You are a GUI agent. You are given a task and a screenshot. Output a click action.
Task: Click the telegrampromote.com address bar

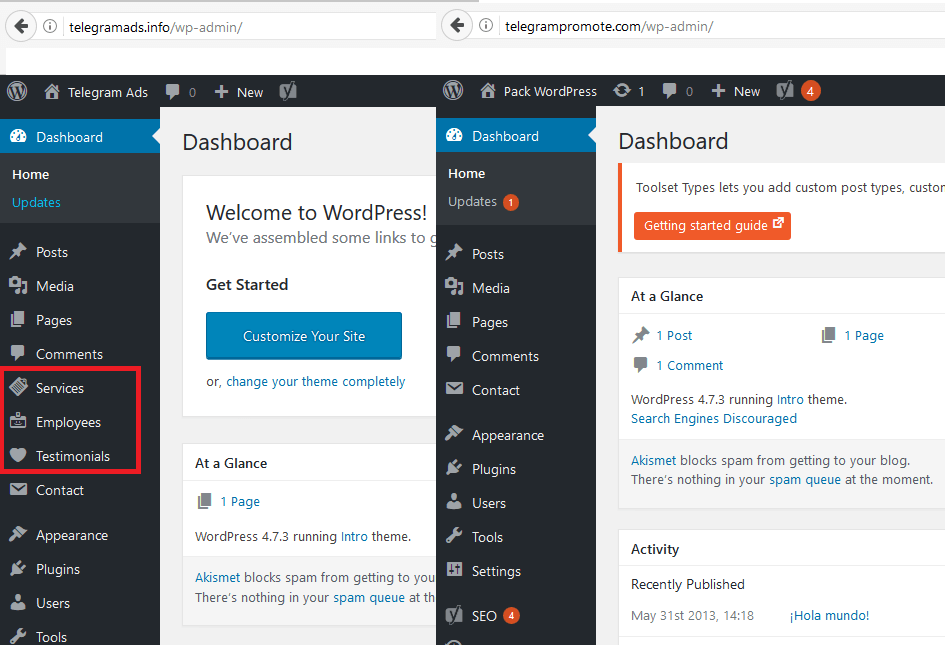722,27
